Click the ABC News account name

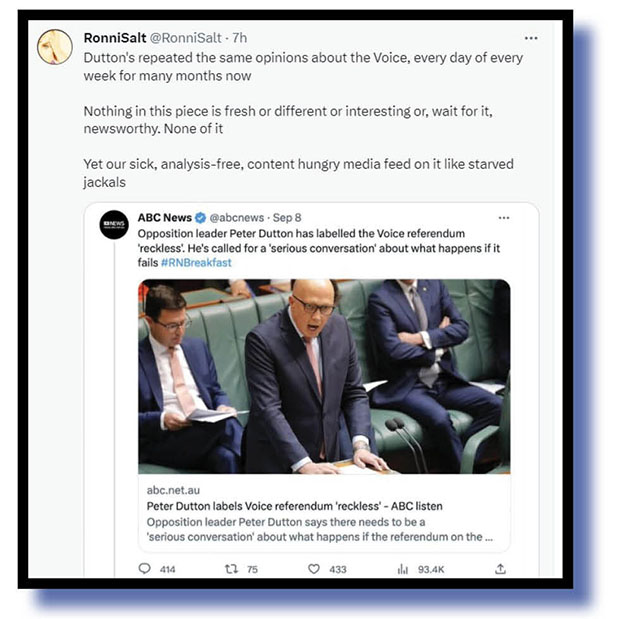[x=165, y=218]
